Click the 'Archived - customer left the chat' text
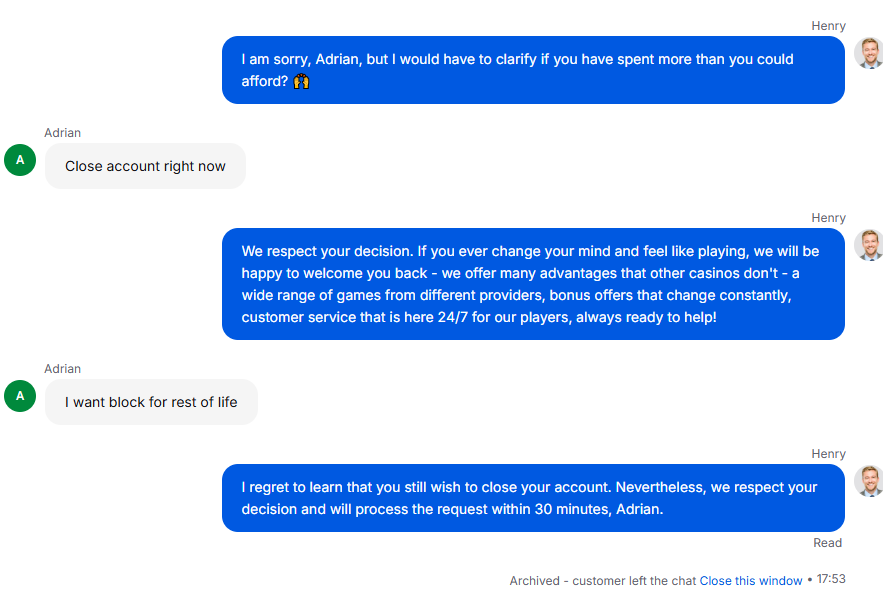Viewport: 883px width, 609px height. 603,580
